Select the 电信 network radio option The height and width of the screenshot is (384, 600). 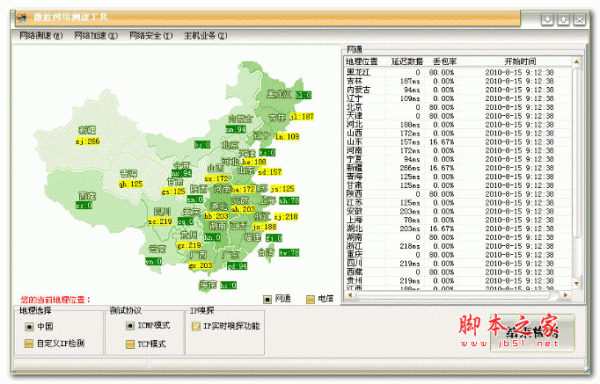(310, 299)
